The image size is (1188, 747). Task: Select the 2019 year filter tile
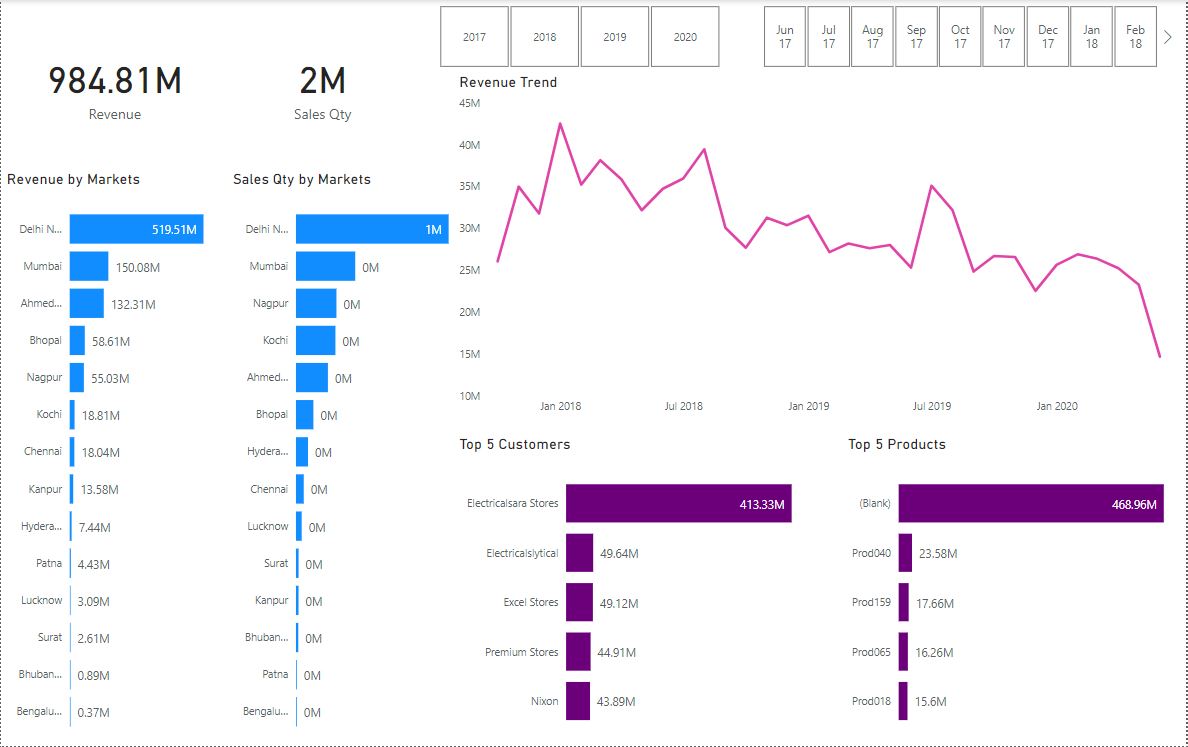pos(614,36)
